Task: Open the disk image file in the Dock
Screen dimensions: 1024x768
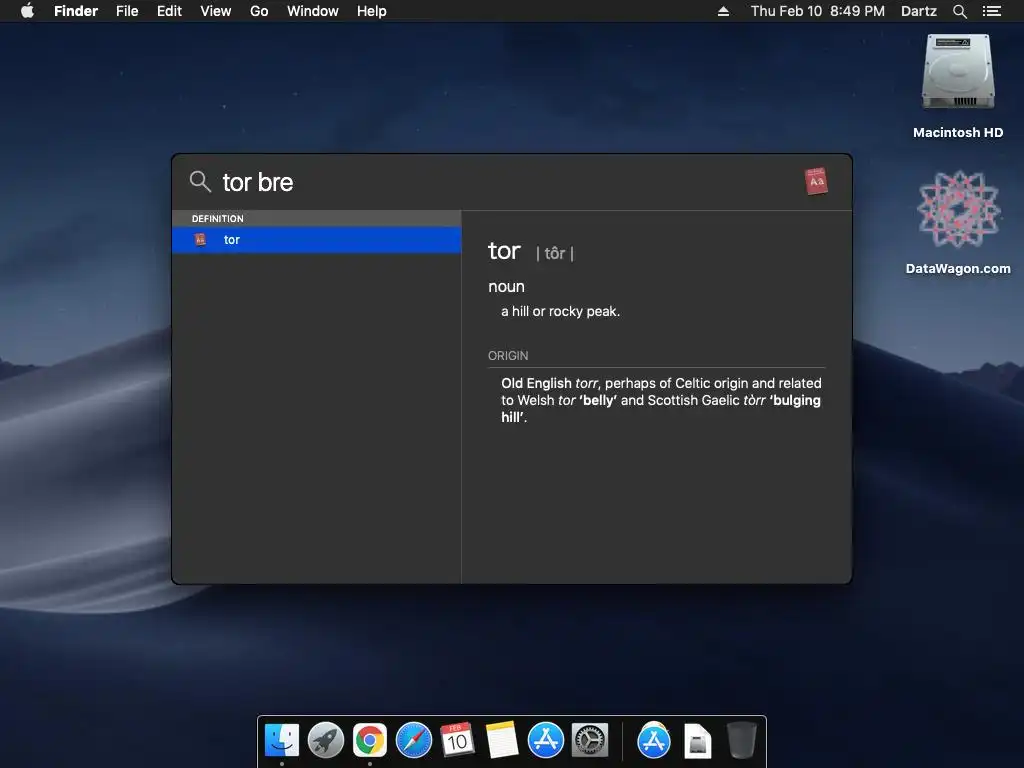Action: (x=697, y=741)
